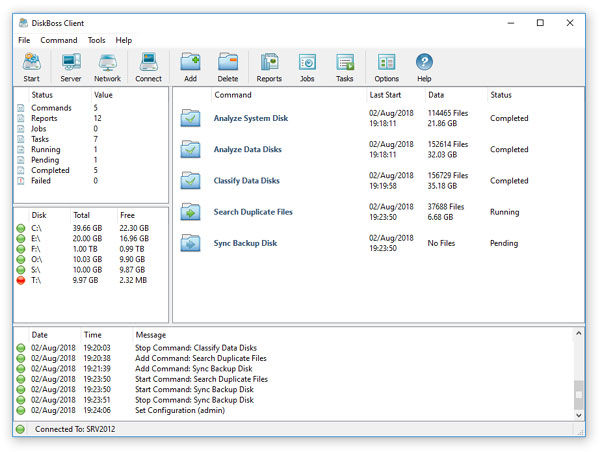The image size is (600, 452).
Task: Click the log scrollbar down arrow
Action: pyautogui.click(x=579, y=415)
